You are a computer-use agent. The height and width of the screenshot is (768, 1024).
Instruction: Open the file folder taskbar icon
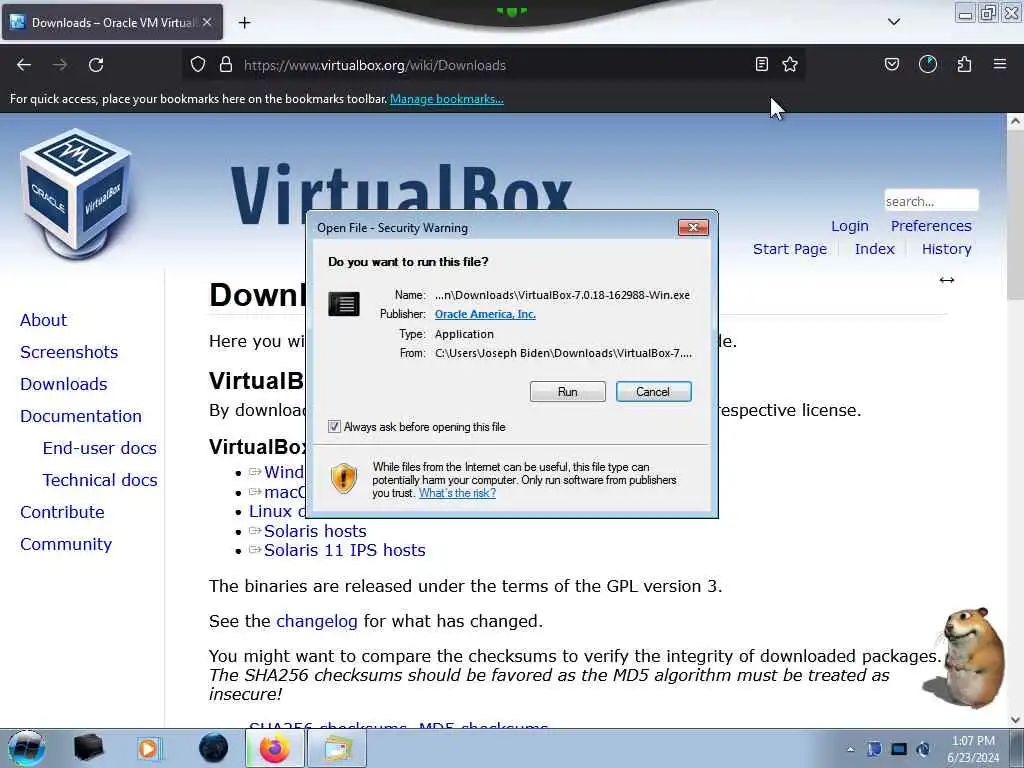336,748
